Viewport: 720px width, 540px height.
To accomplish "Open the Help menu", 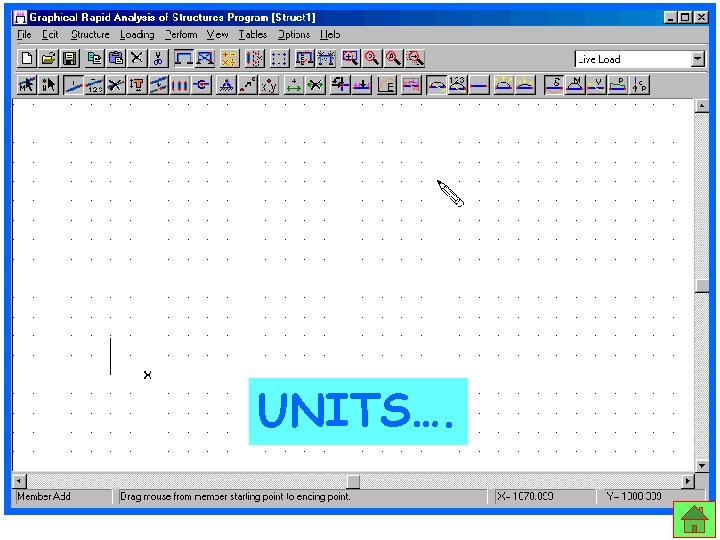I will tap(330, 34).
